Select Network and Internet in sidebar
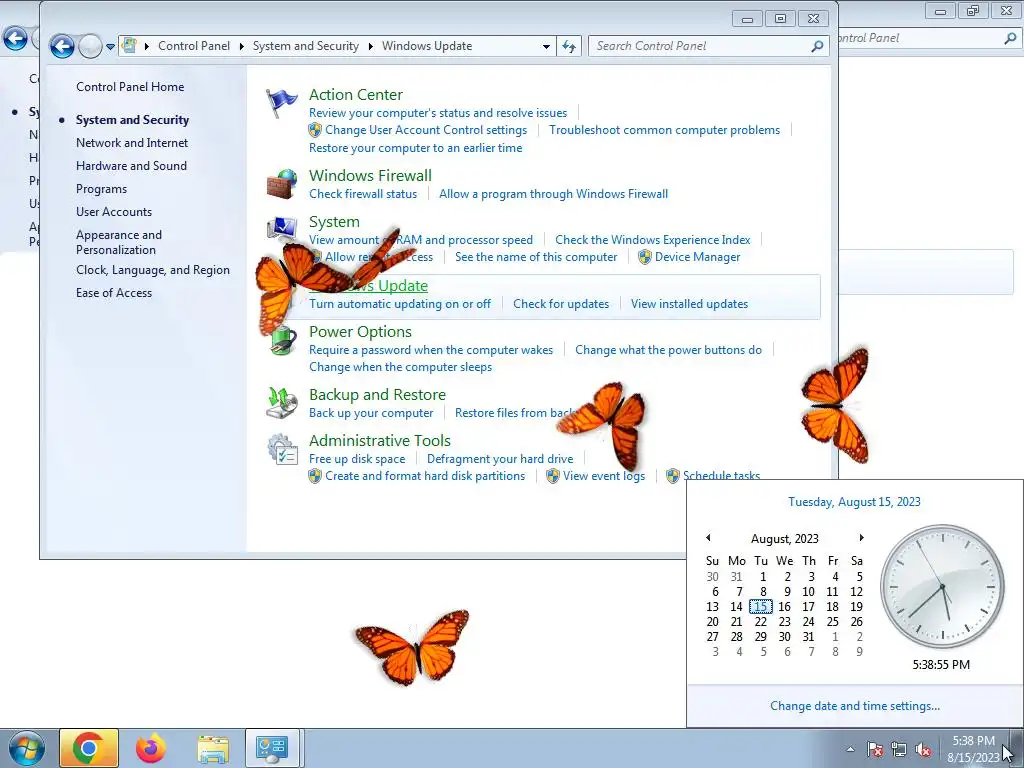Image resolution: width=1024 pixels, height=768 pixels. point(132,143)
